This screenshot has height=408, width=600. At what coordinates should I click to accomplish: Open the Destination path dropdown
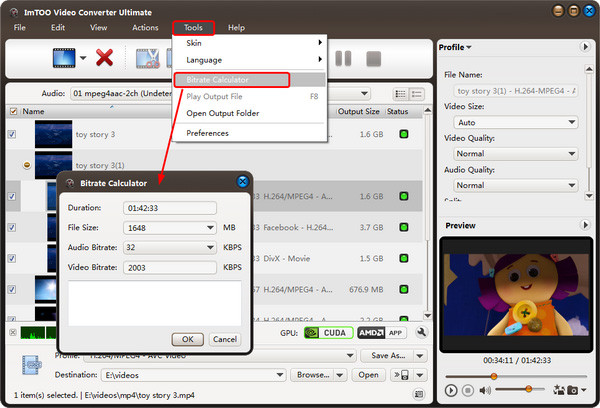pyautogui.click(x=280, y=375)
